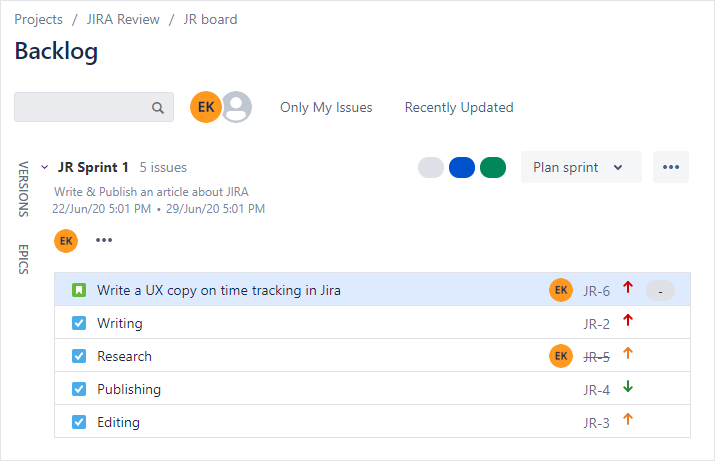Click the EK assignee avatar on Research issue
The width and height of the screenshot is (715, 461).
coord(561,355)
